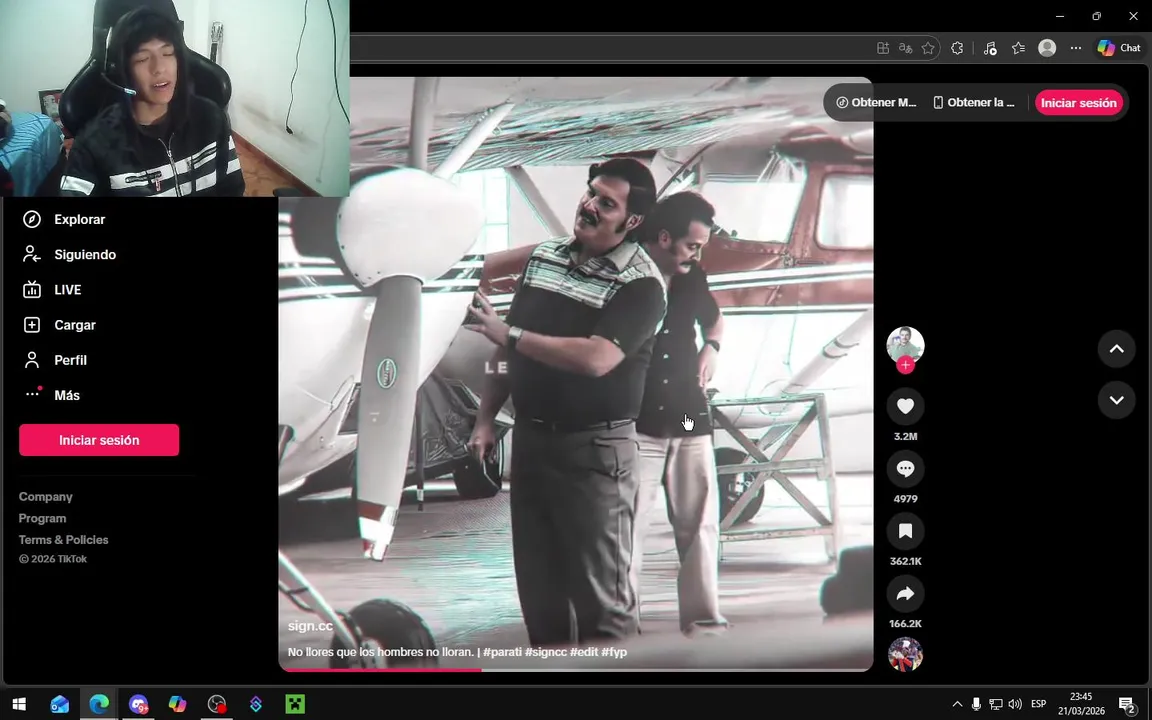
Task: Open Edge Settings and more menu
Action: (1076, 48)
